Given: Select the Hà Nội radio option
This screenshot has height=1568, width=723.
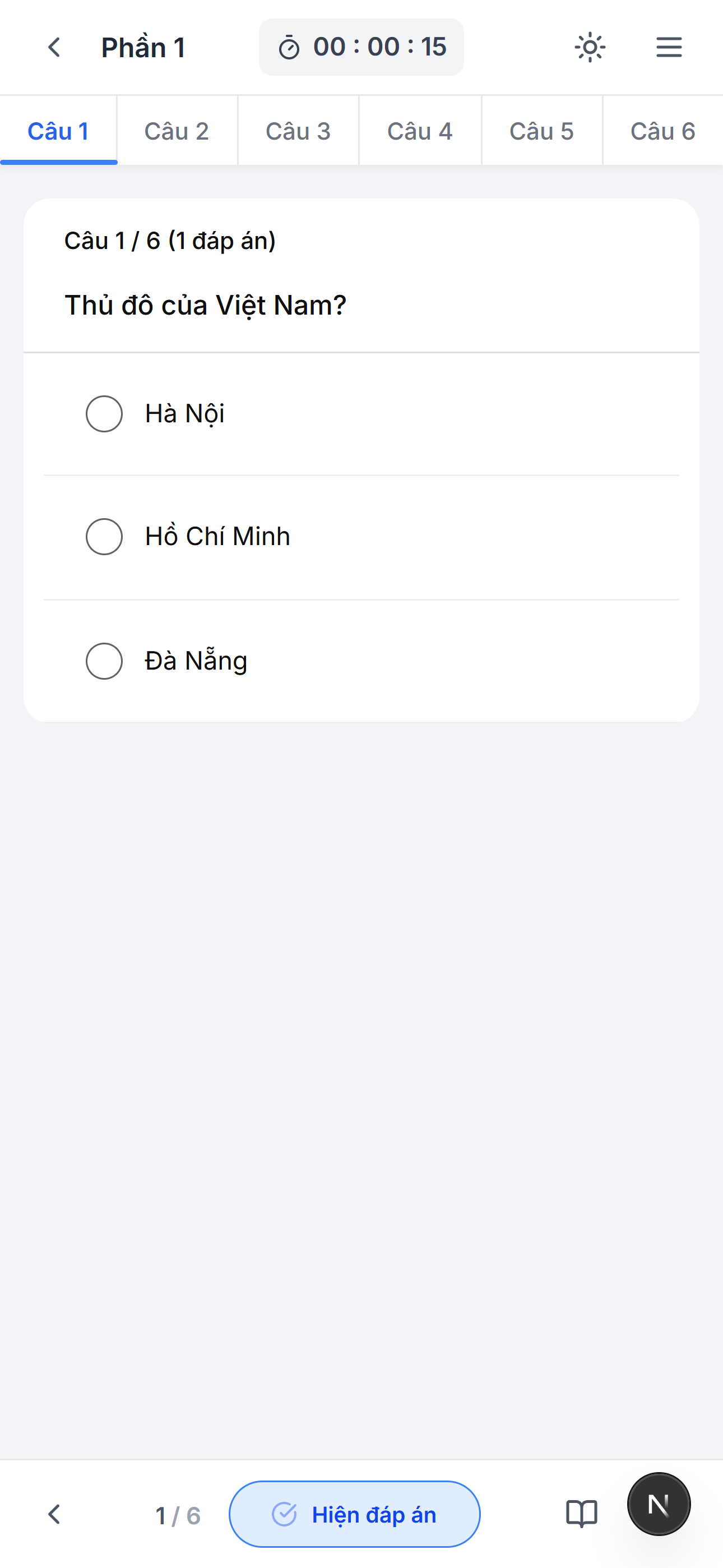Looking at the screenshot, I should 104,414.
